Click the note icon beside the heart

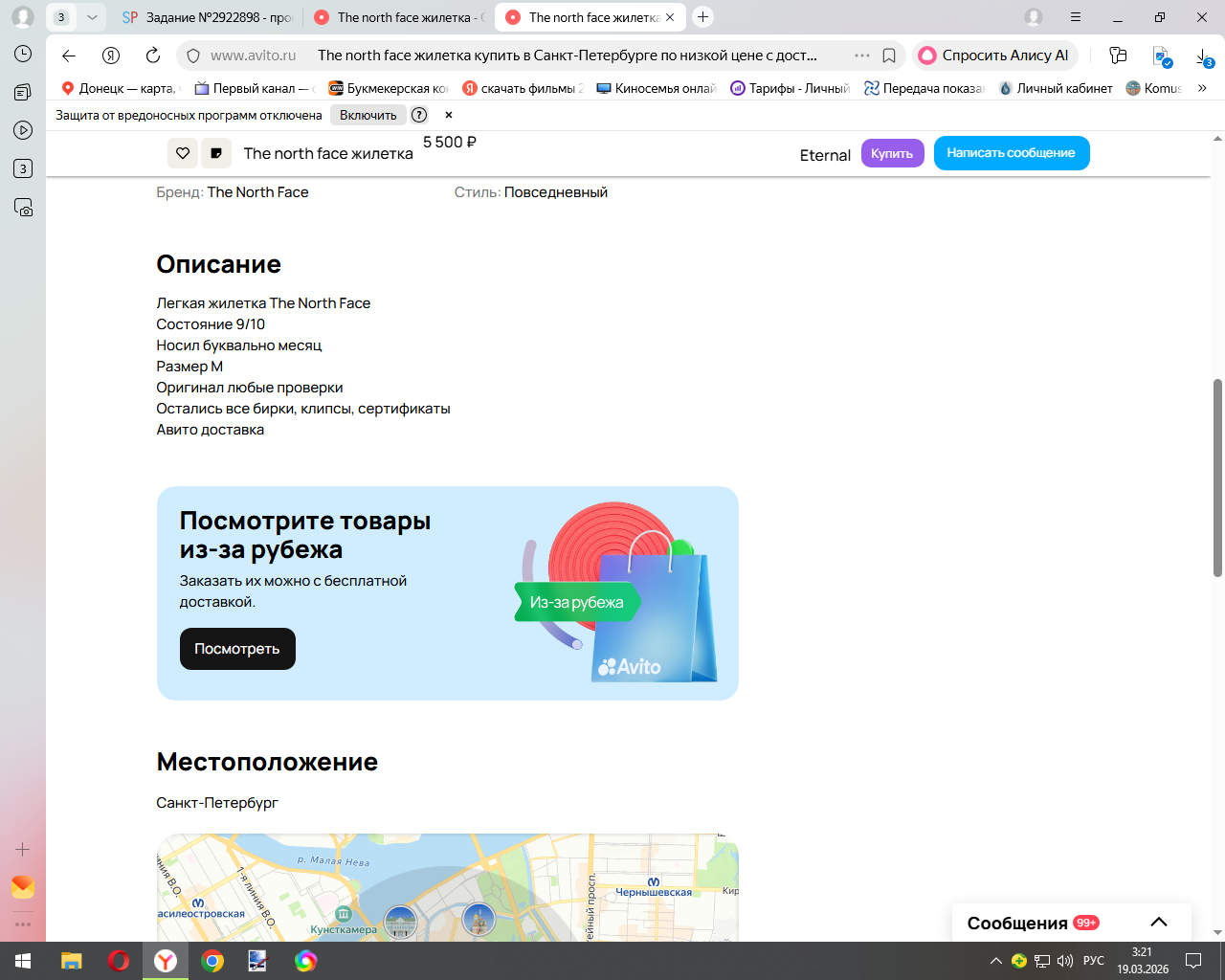[x=216, y=153]
